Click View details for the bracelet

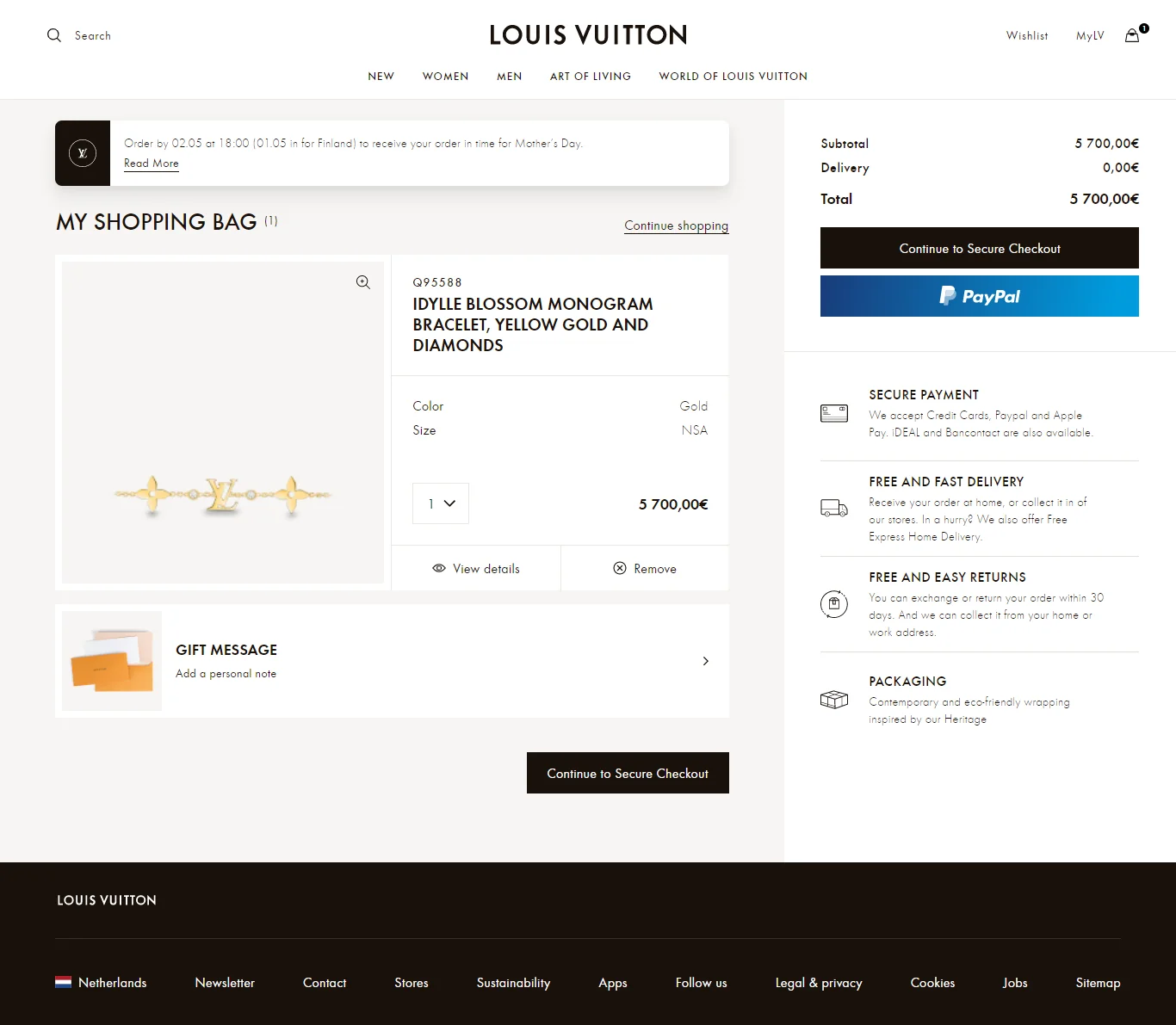coord(476,569)
